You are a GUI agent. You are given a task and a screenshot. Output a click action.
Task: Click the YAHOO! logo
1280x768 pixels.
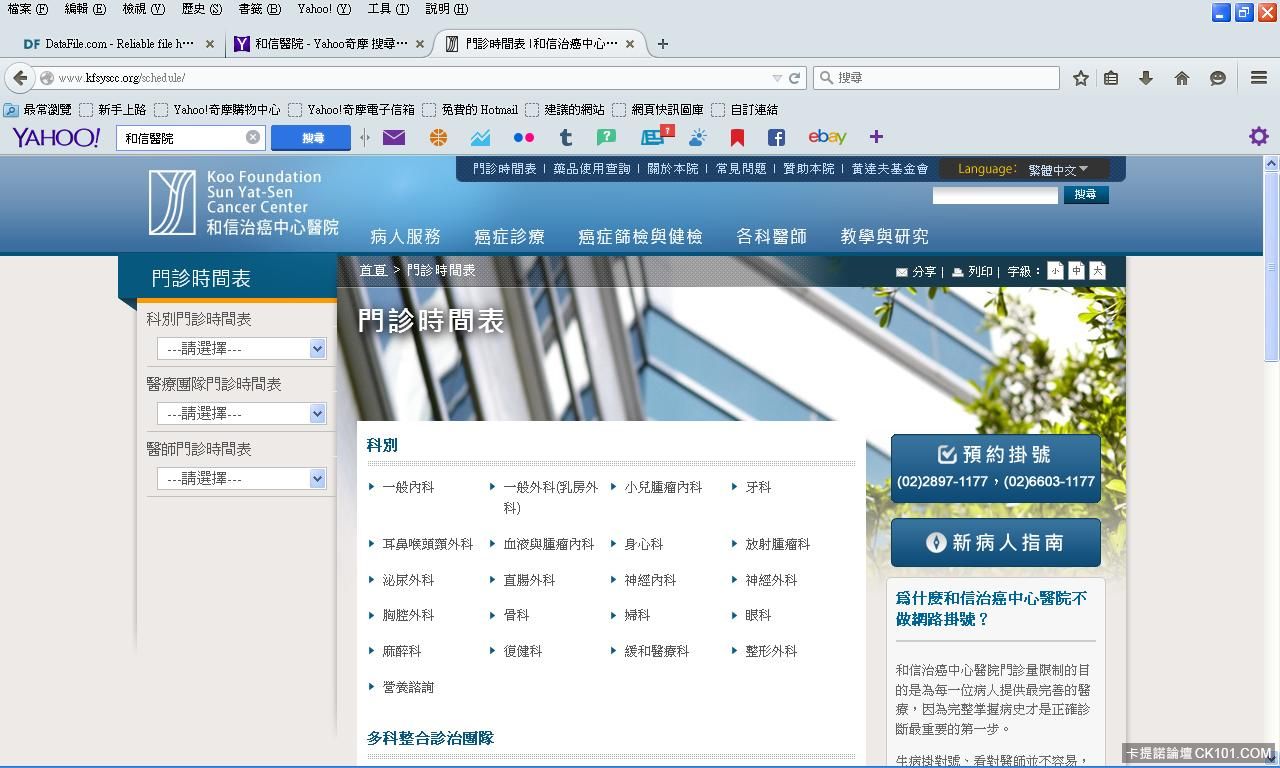[56, 137]
